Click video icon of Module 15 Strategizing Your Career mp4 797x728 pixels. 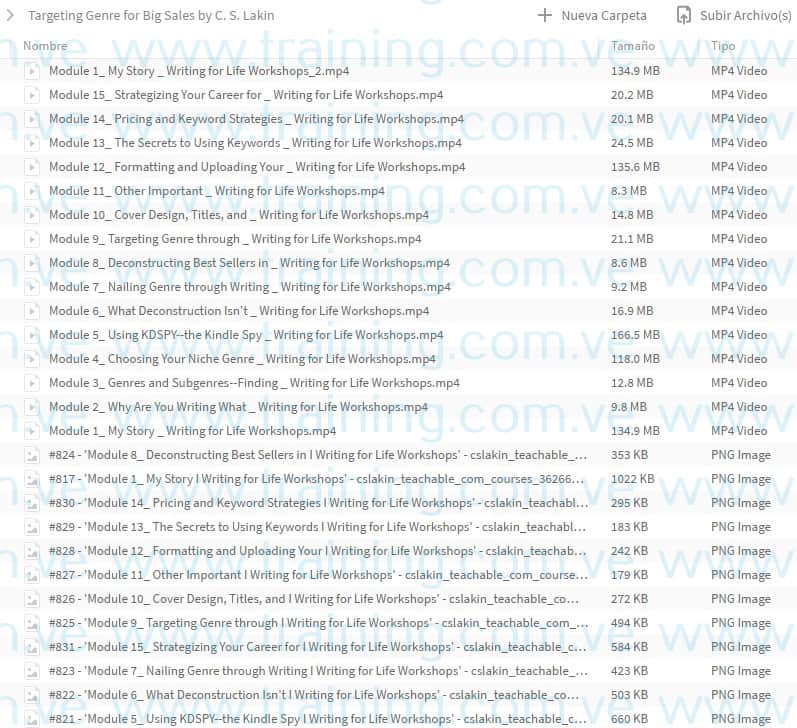tap(32, 95)
